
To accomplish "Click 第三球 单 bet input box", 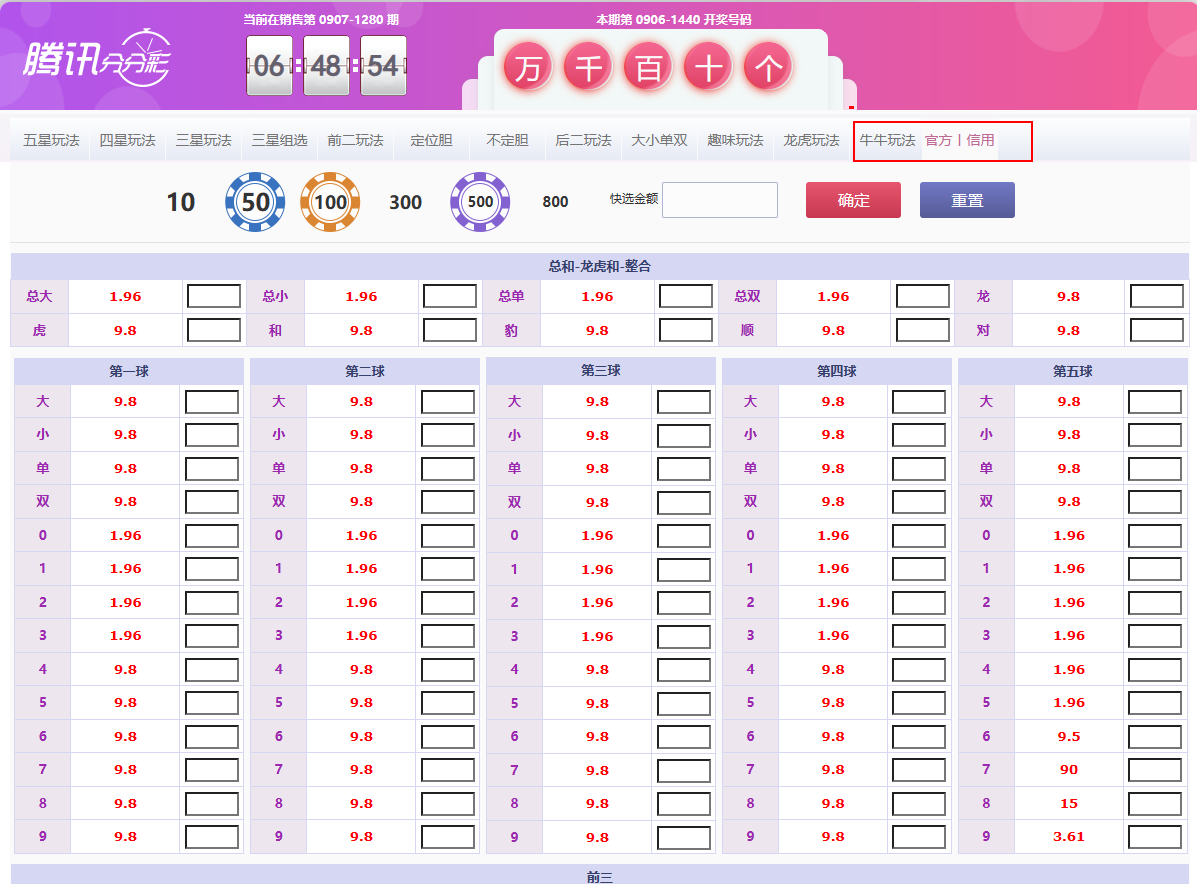I will [x=683, y=469].
